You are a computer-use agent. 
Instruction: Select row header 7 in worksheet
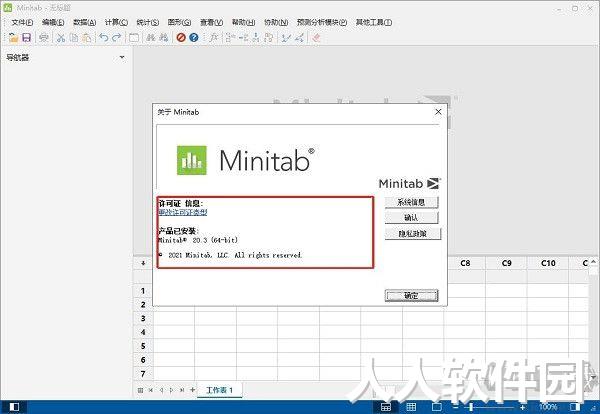(x=143, y=373)
